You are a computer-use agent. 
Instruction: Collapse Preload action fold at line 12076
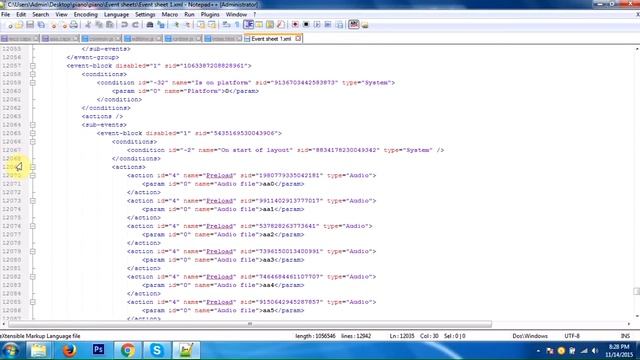tap(33, 226)
